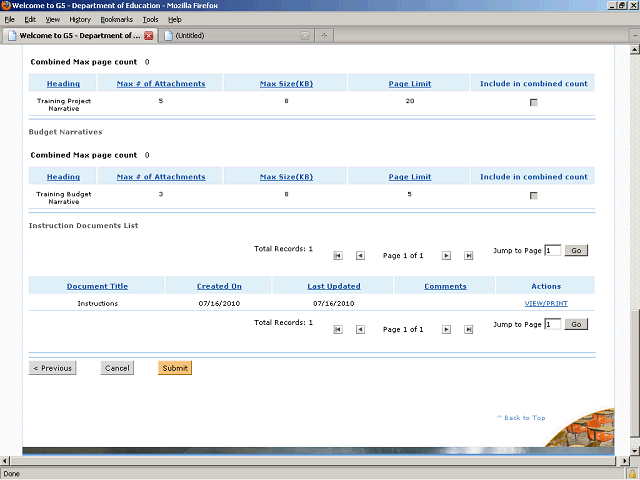Close the (Untitled) tab

[305, 36]
